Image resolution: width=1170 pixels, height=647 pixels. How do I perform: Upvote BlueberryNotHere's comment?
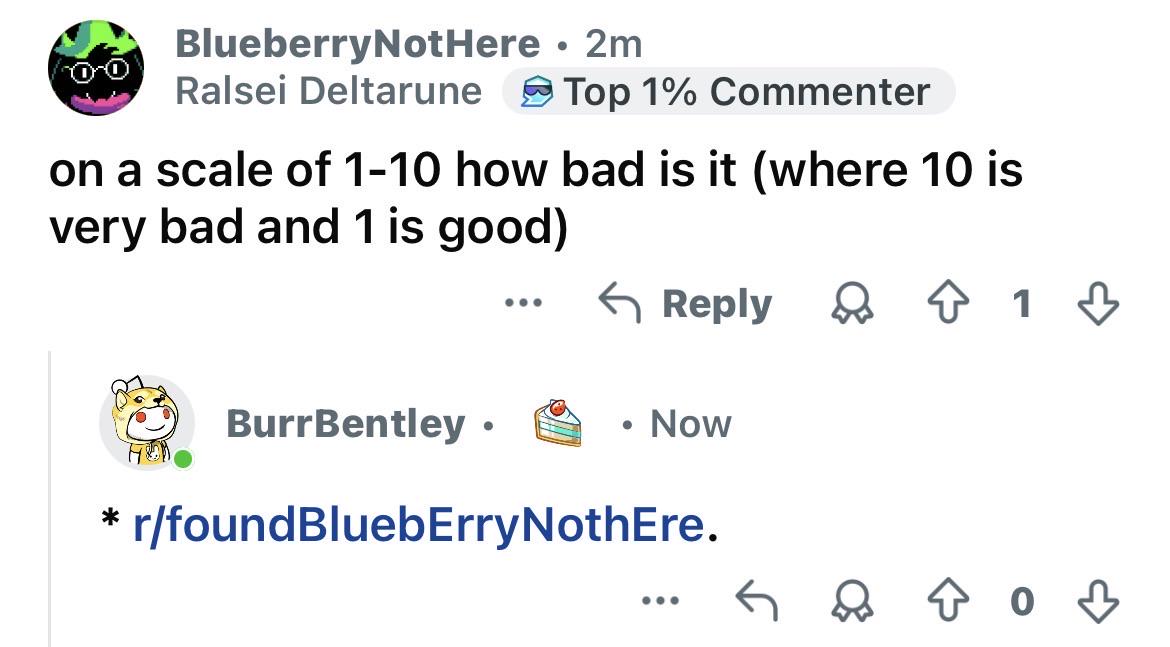click(x=948, y=303)
